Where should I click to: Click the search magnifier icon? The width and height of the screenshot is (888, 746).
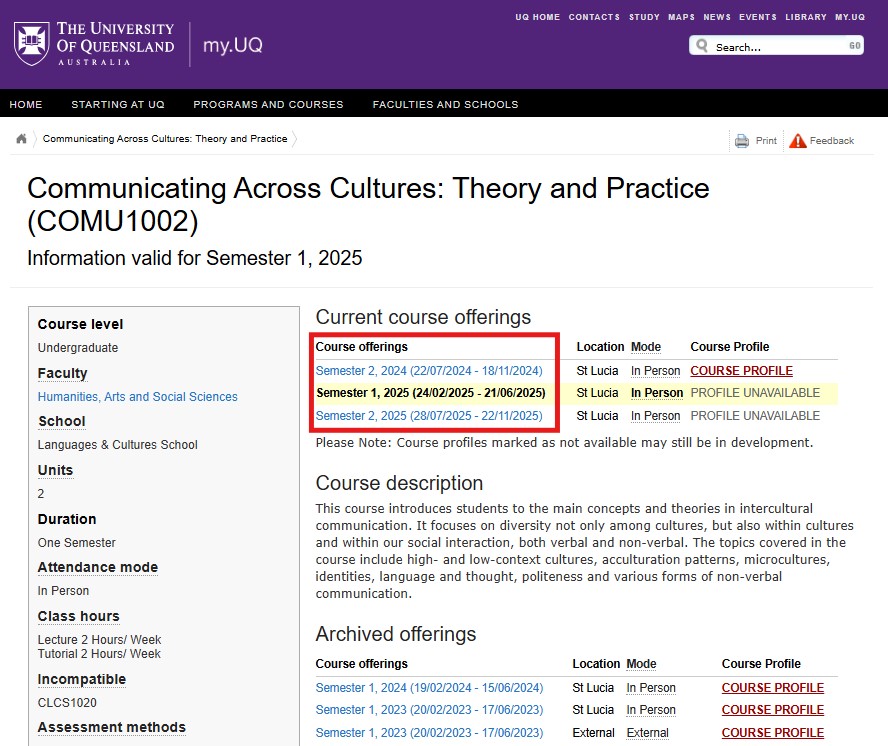pos(702,46)
